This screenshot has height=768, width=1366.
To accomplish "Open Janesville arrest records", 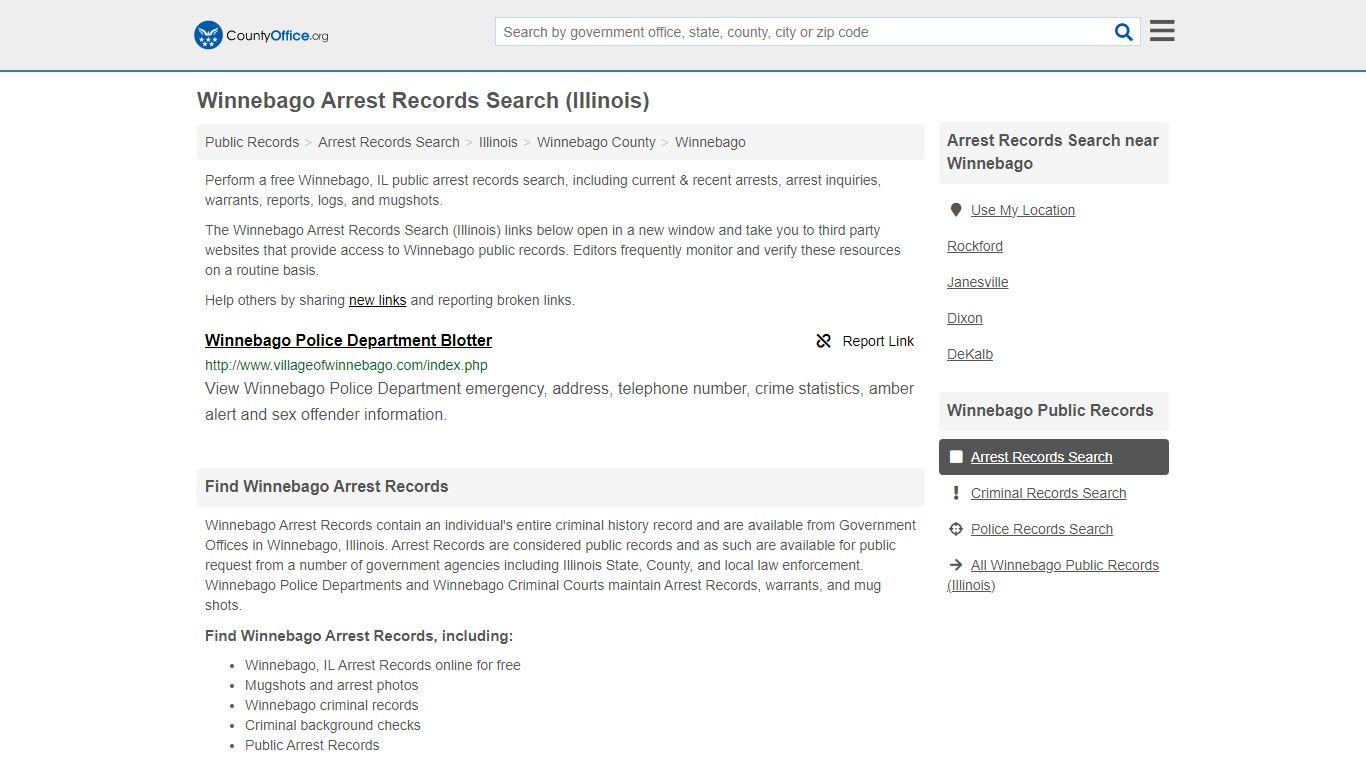I will 978,282.
